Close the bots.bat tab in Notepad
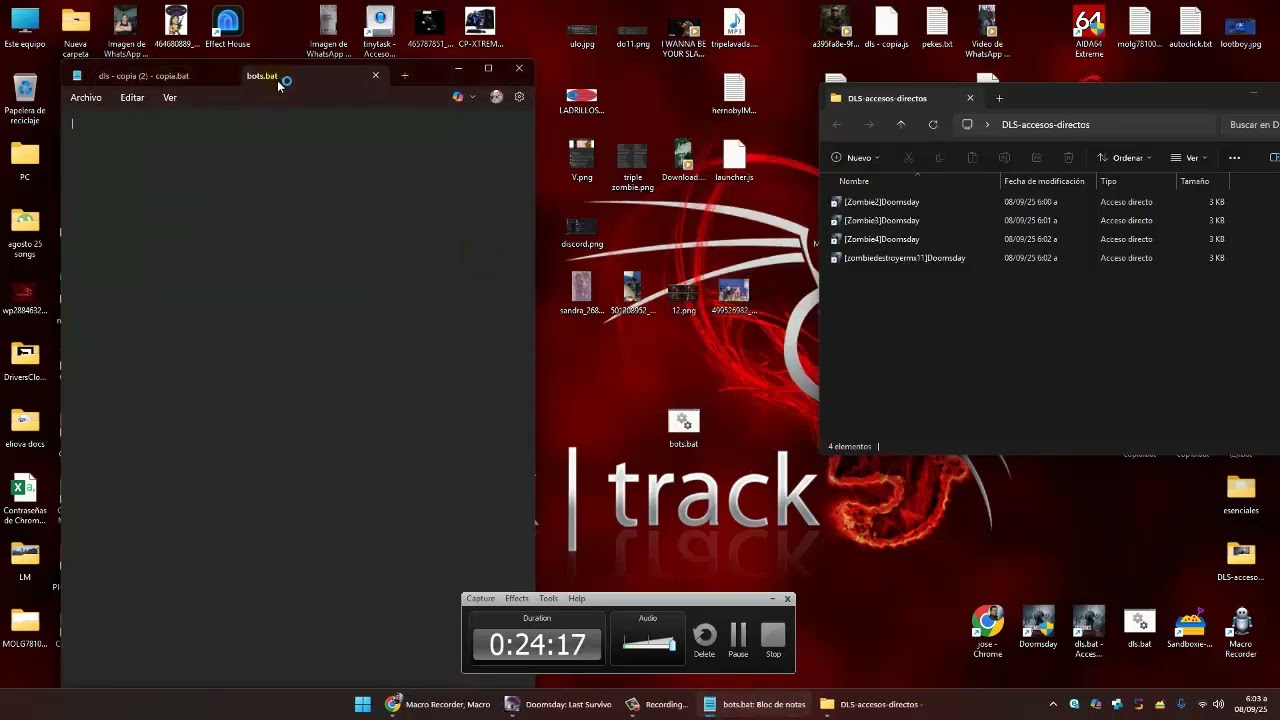 pos(376,75)
